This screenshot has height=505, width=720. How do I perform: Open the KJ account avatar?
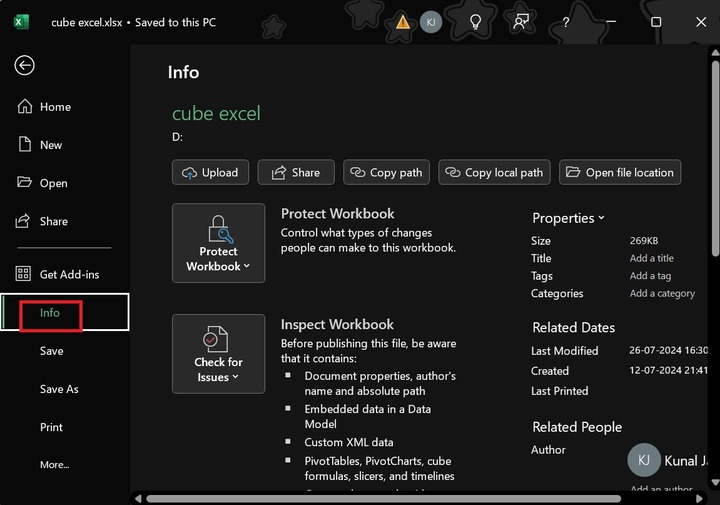tap(431, 21)
